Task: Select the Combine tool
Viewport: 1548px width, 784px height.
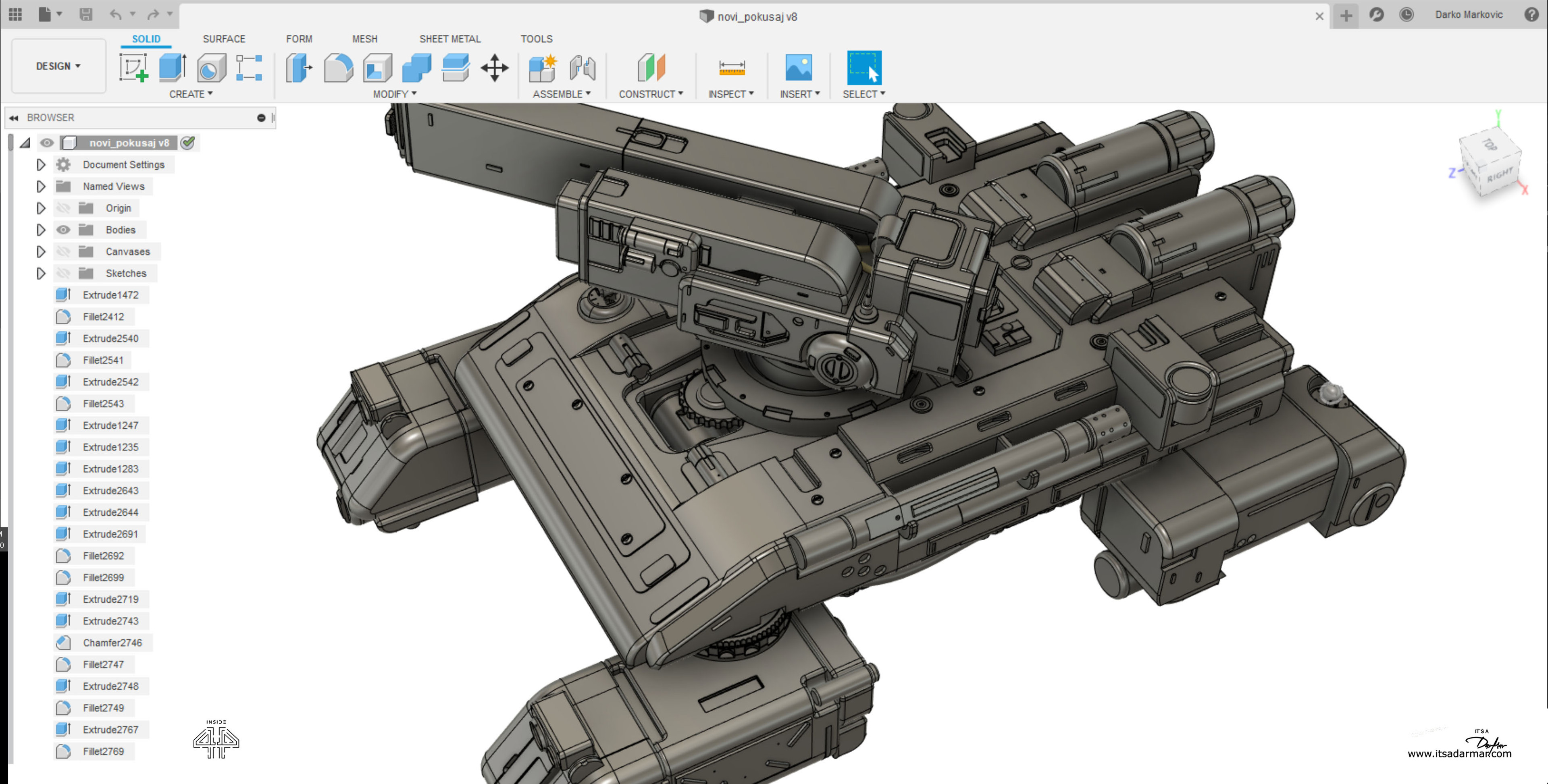Action: pos(416,67)
